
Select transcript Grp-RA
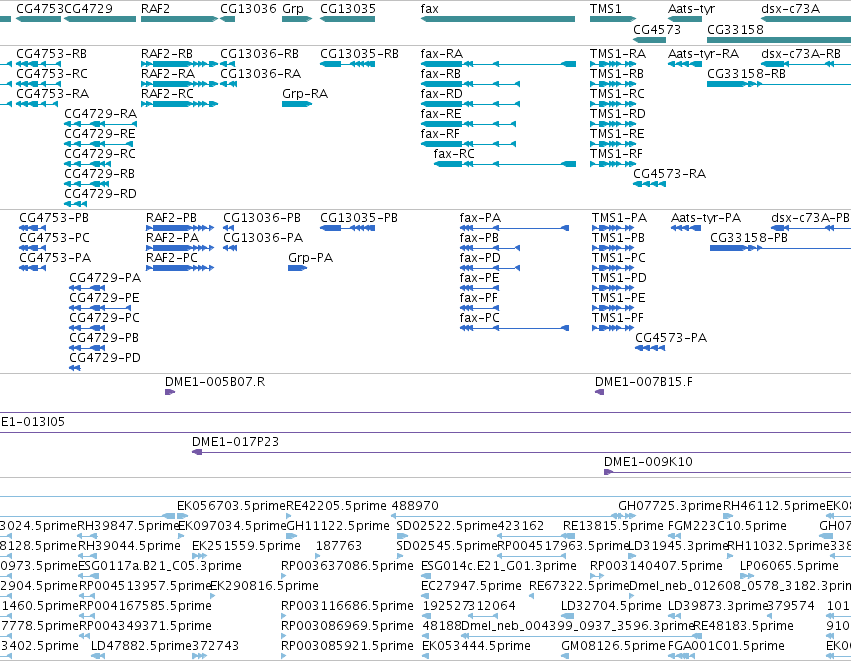[x=297, y=104]
